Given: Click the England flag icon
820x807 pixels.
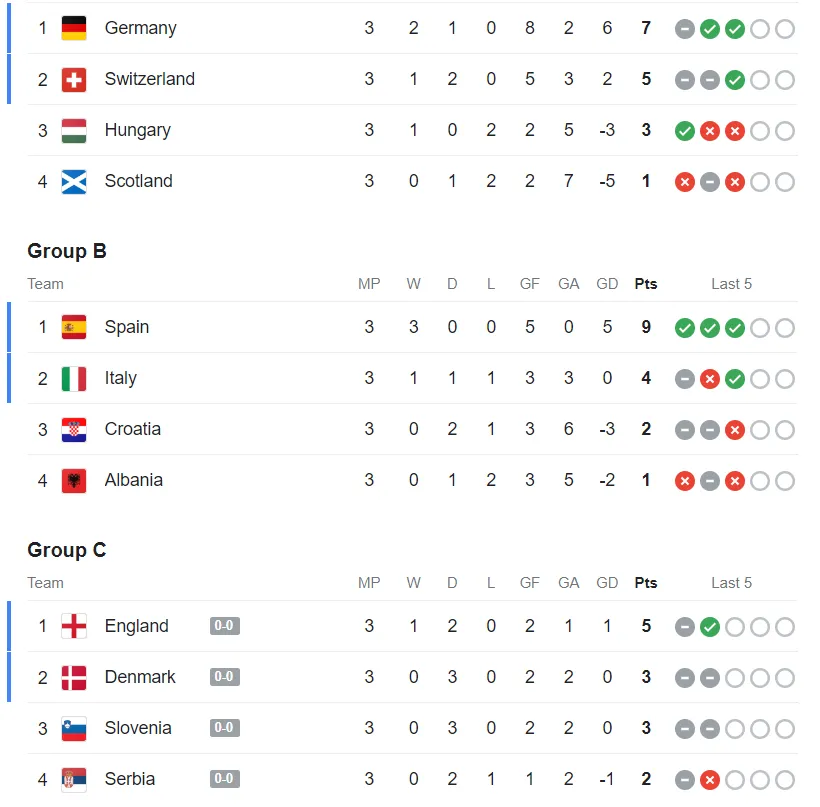Looking at the screenshot, I should [74, 626].
